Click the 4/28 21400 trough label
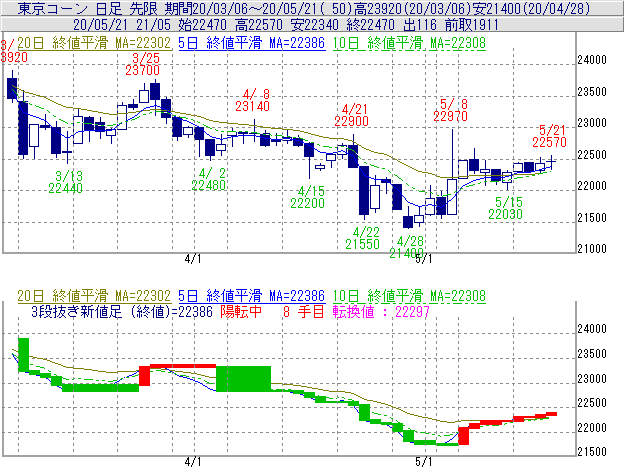The height and width of the screenshot is (474, 624). coord(407,247)
